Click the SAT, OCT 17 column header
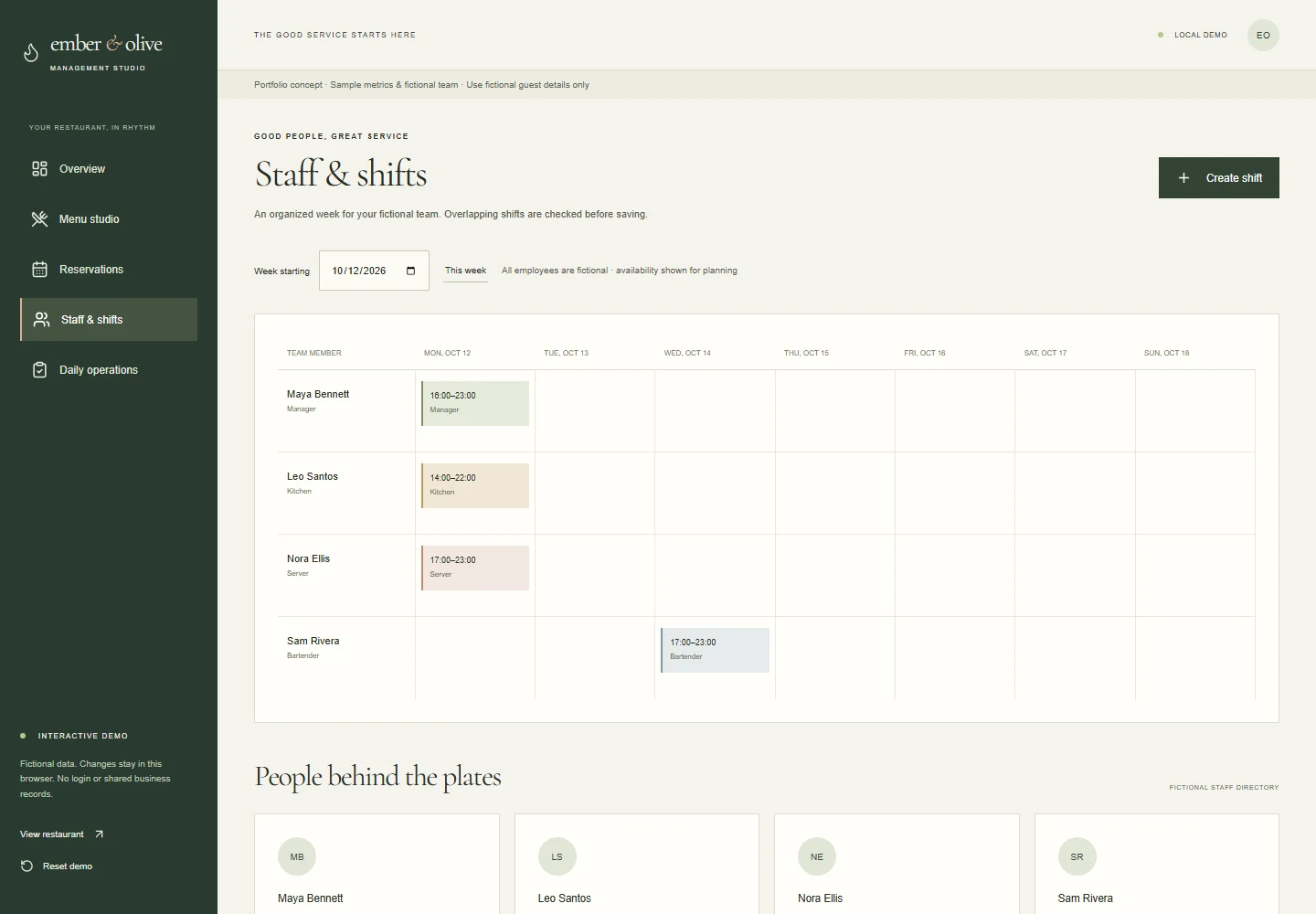The image size is (1316, 914). (x=1045, y=353)
